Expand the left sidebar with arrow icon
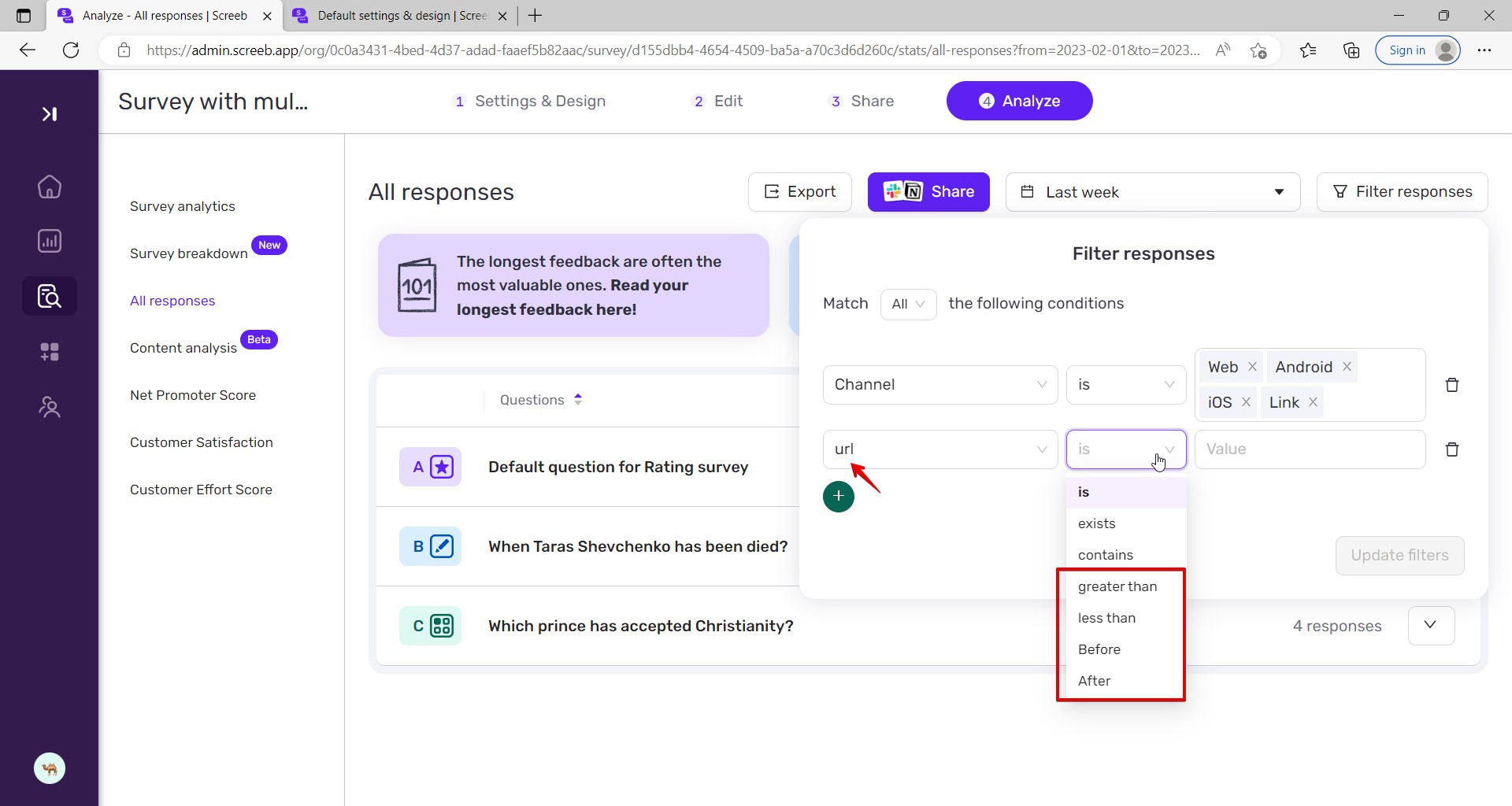Screen dimensions: 1512x806 coord(50,114)
